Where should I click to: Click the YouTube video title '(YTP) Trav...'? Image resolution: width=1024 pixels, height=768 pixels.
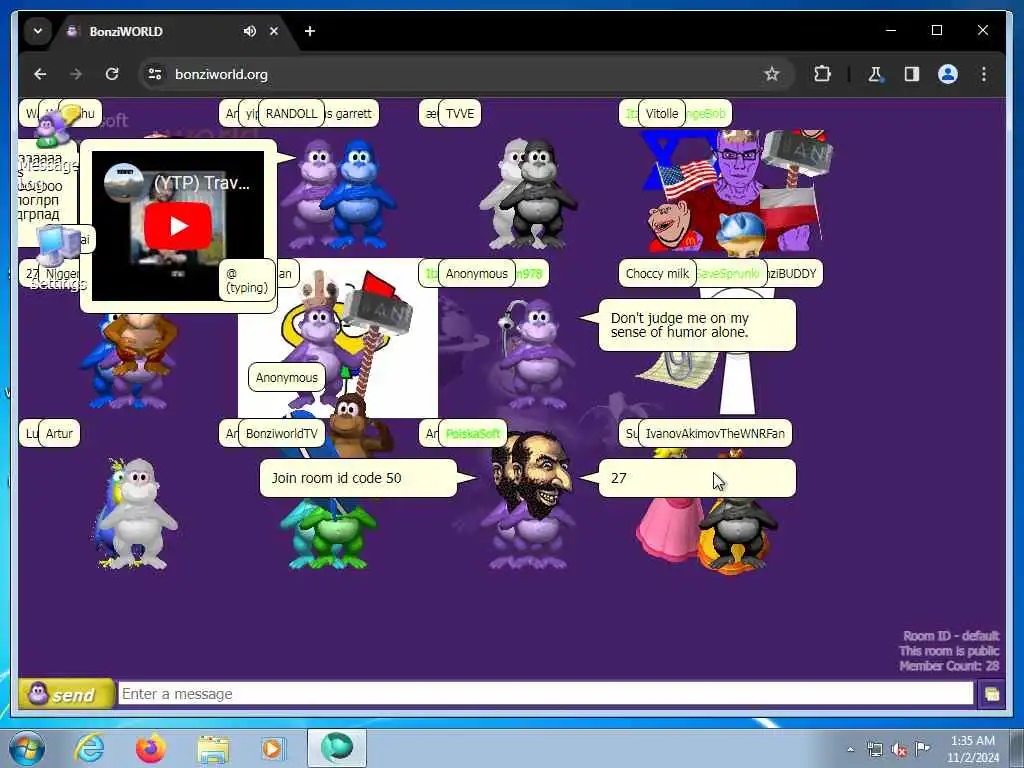[202, 183]
